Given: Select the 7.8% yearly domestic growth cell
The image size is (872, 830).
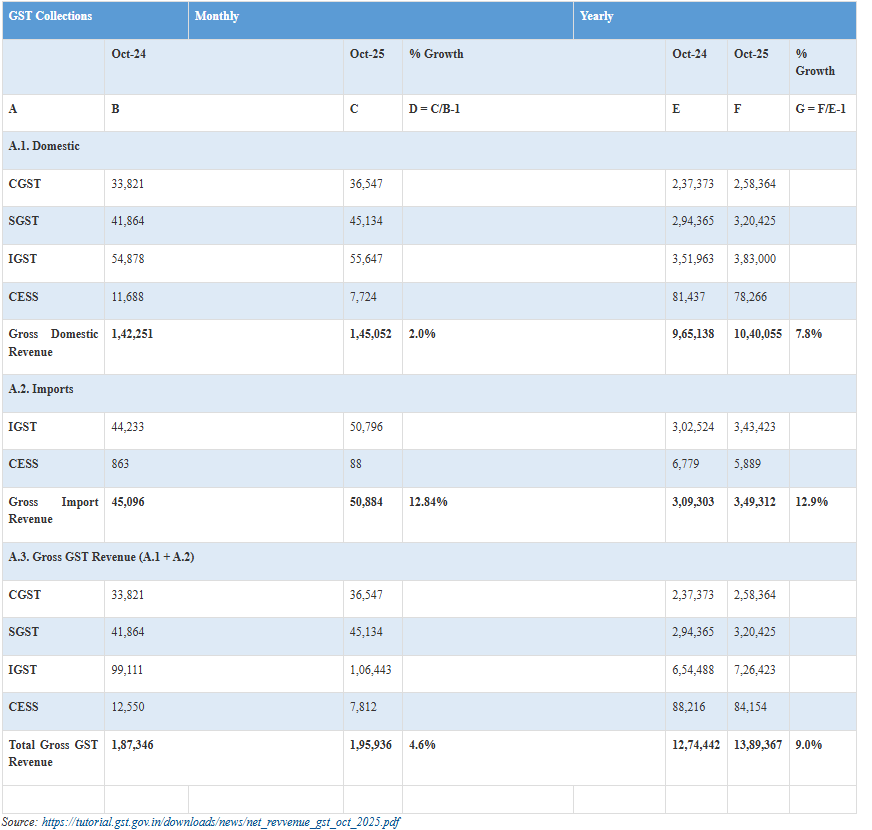Looking at the screenshot, I should (x=808, y=334).
